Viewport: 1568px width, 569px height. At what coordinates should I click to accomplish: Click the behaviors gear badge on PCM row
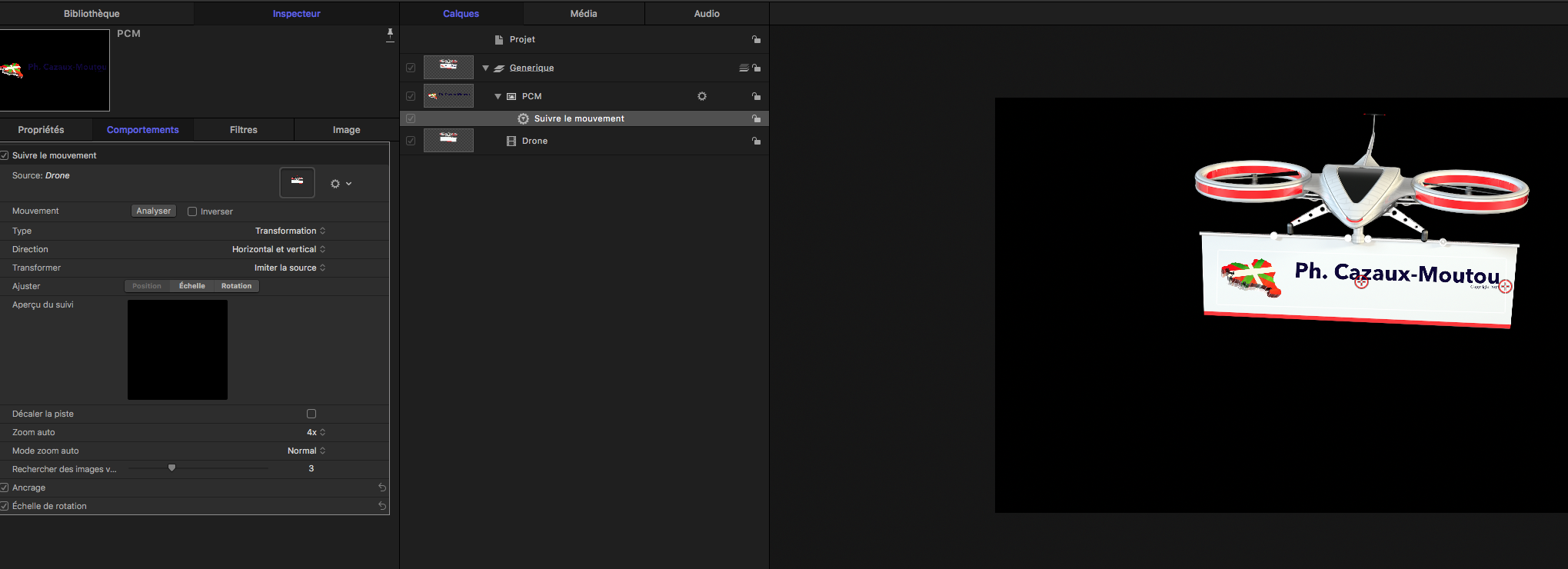(x=701, y=96)
